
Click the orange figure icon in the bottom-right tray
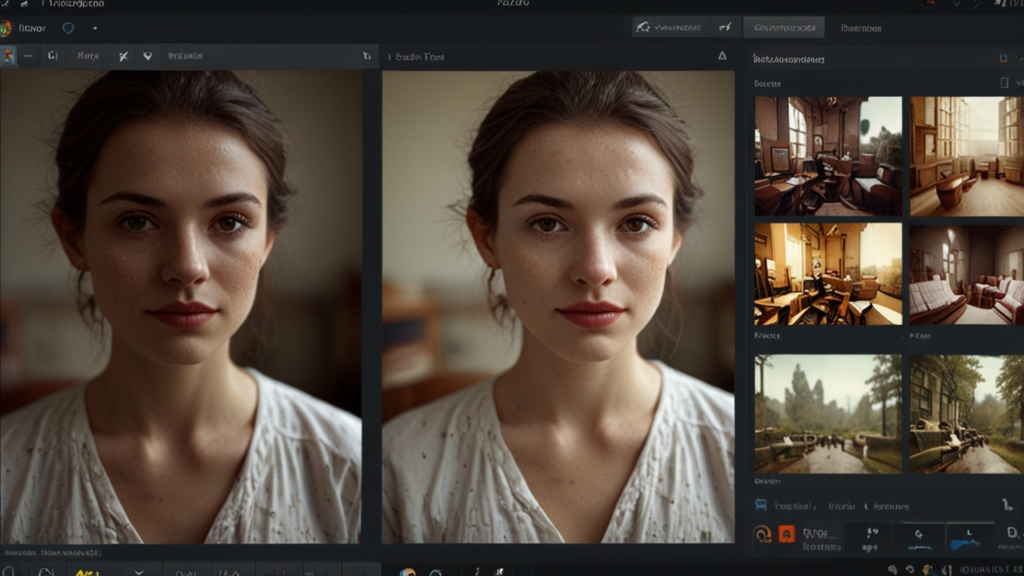927,570
